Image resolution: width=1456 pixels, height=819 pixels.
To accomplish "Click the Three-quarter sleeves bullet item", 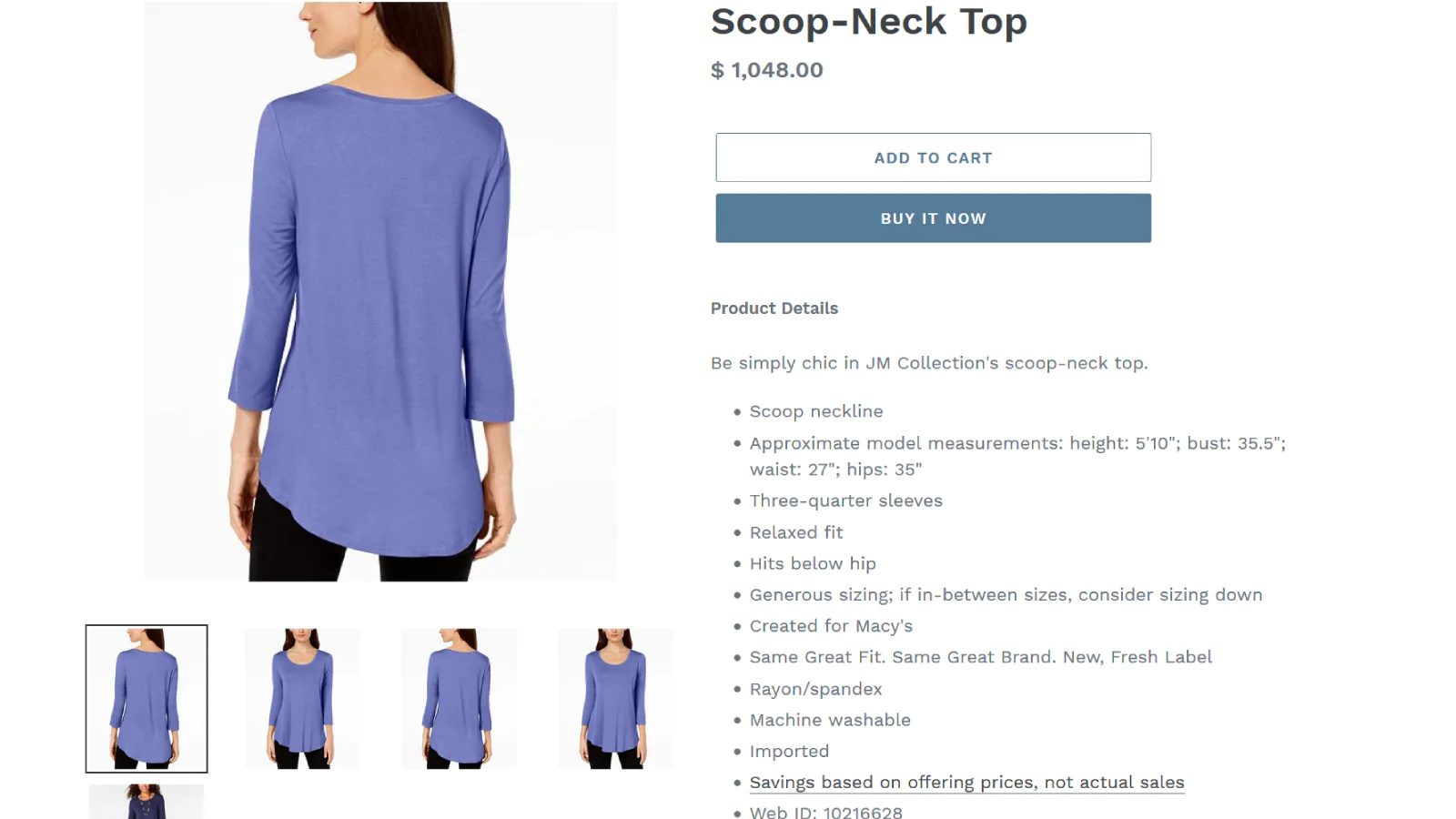I will pyautogui.click(x=846, y=500).
